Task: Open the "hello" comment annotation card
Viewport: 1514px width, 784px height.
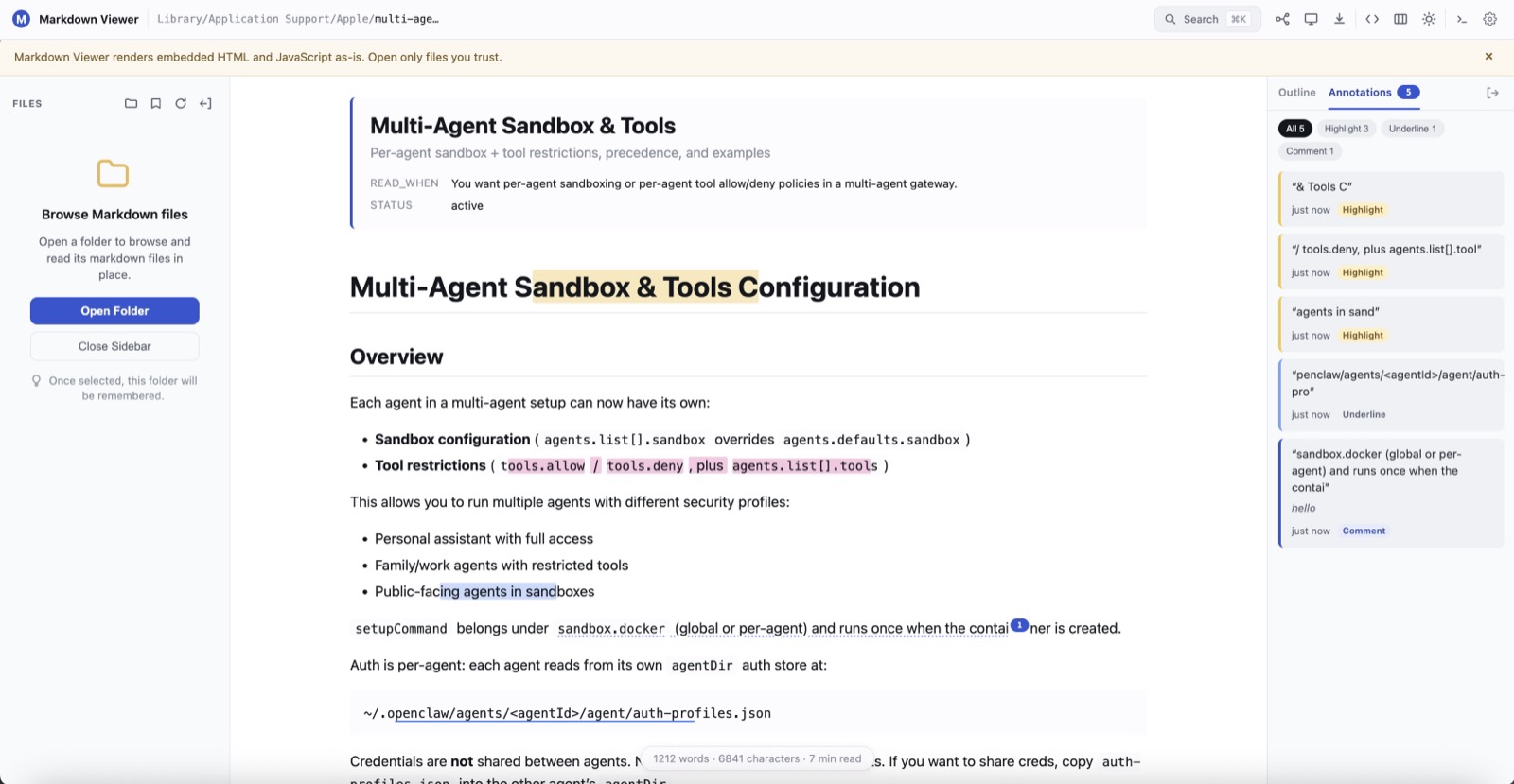Action: pyautogui.click(x=1390, y=492)
